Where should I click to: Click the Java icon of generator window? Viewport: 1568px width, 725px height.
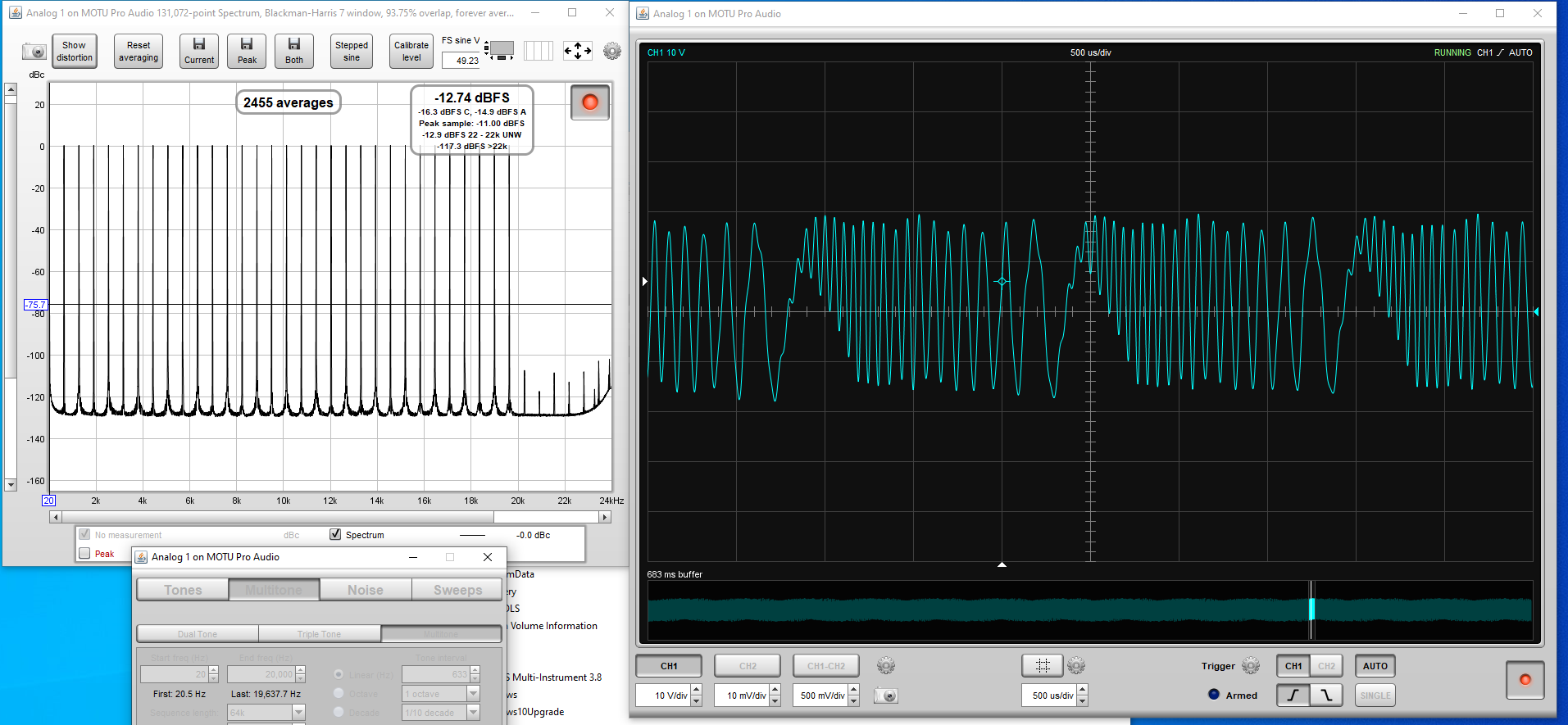(x=141, y=557)
